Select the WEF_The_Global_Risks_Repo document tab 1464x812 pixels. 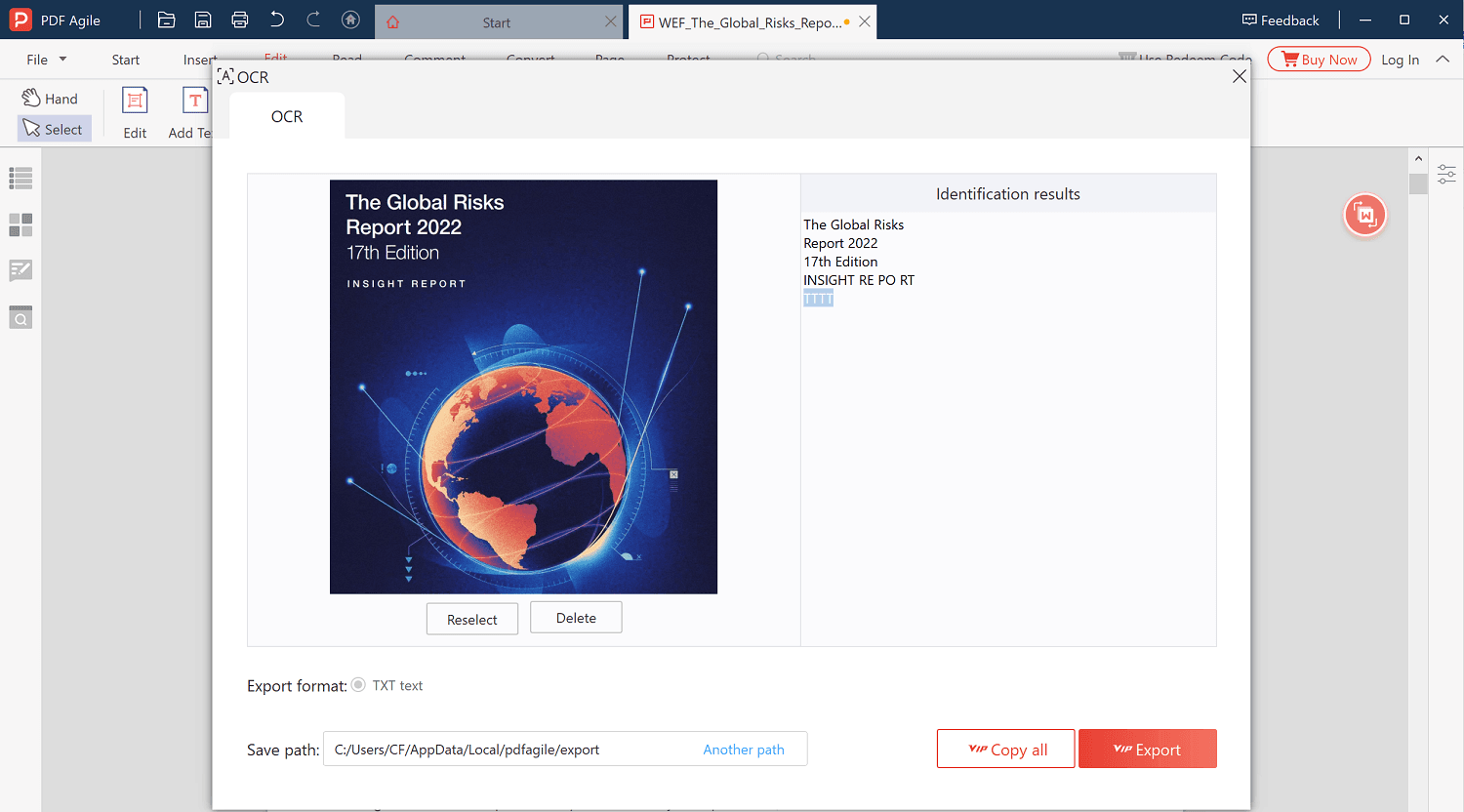752,21
